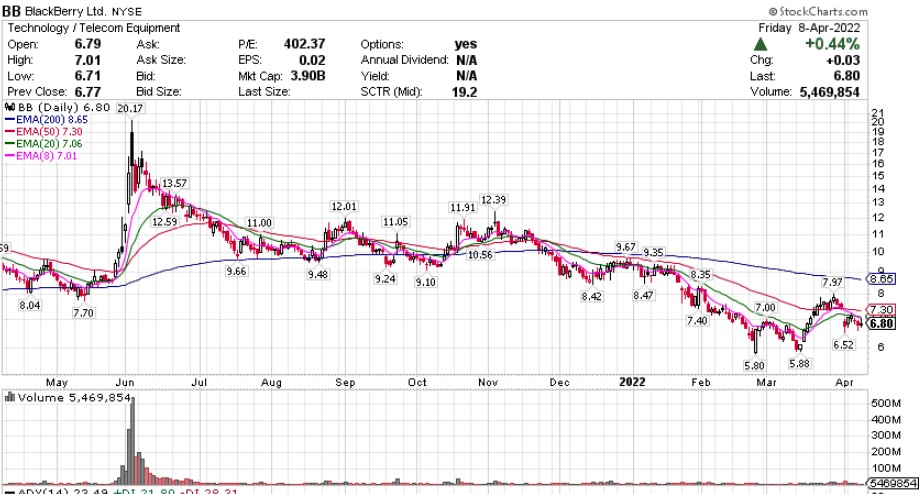The height and width of the screenshot is (494, 924).
Task: Click the 9.10 October low label
Action: 425,282
